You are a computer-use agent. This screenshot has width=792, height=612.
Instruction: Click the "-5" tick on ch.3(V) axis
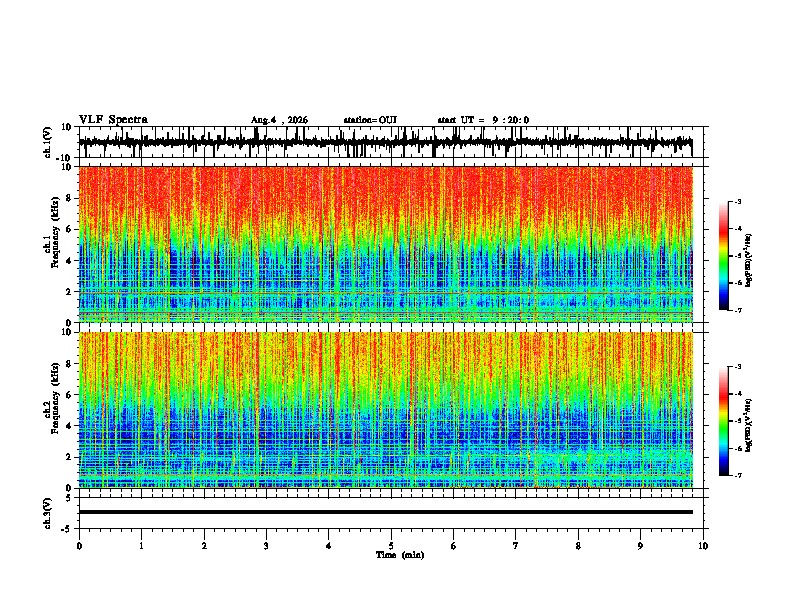click(67, 529)
